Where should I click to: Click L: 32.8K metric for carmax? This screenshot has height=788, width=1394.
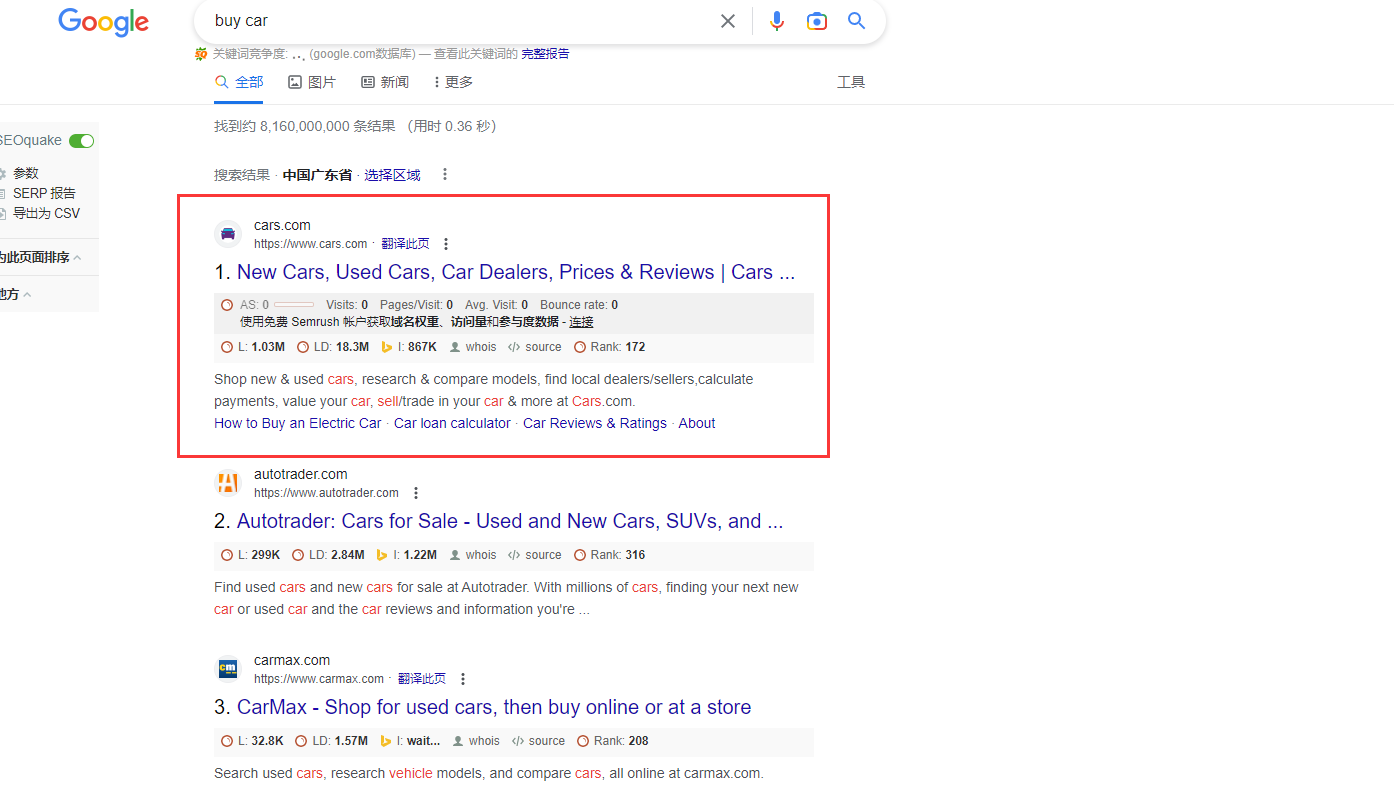point(252,741)
